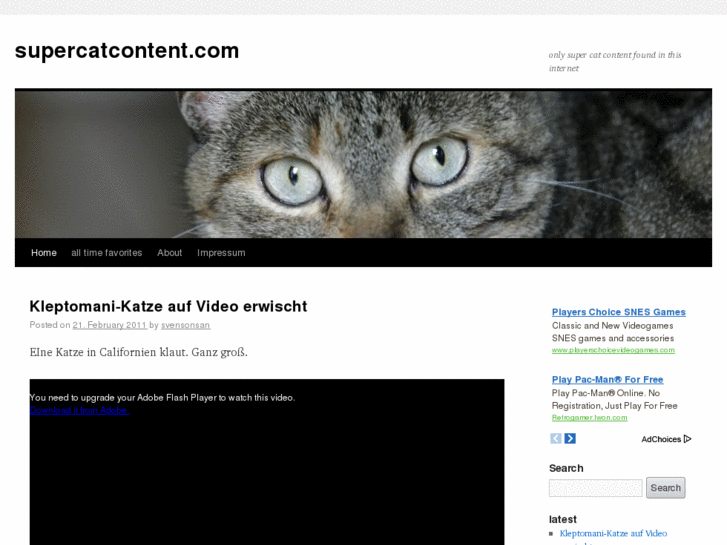Click Classic and New Videogames ad text
Viewport: 727px width, 545px height.
pyautogui.click(x=612, y=326)
